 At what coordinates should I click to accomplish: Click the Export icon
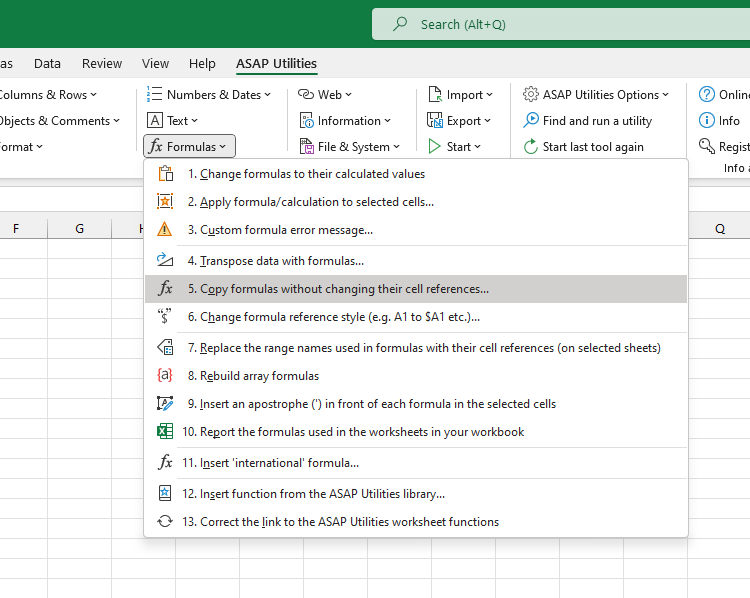click(x=435, y=120)
